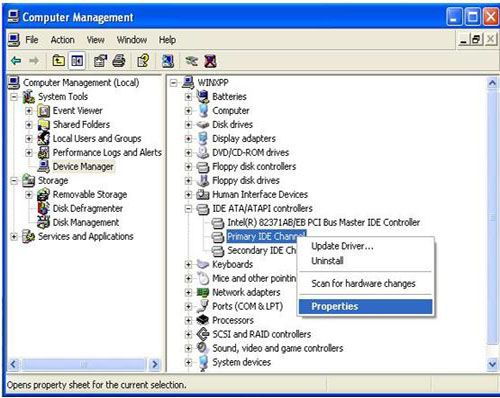Click the Event Viewer icon
This screenshot has height=398, width=500.
pos(44,111)
